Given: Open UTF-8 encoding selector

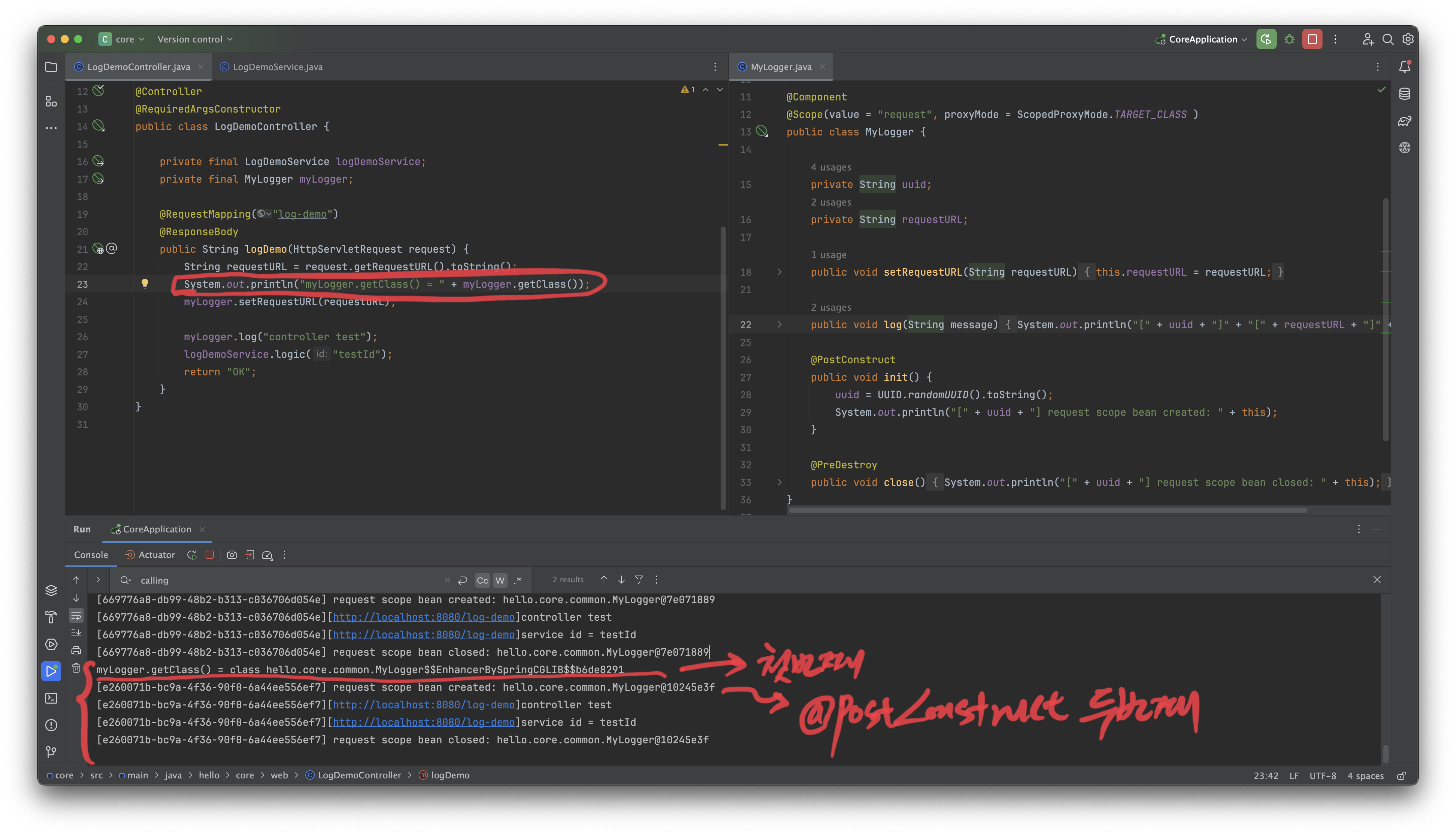Looking at the screenshot, I should (1323, 775).
